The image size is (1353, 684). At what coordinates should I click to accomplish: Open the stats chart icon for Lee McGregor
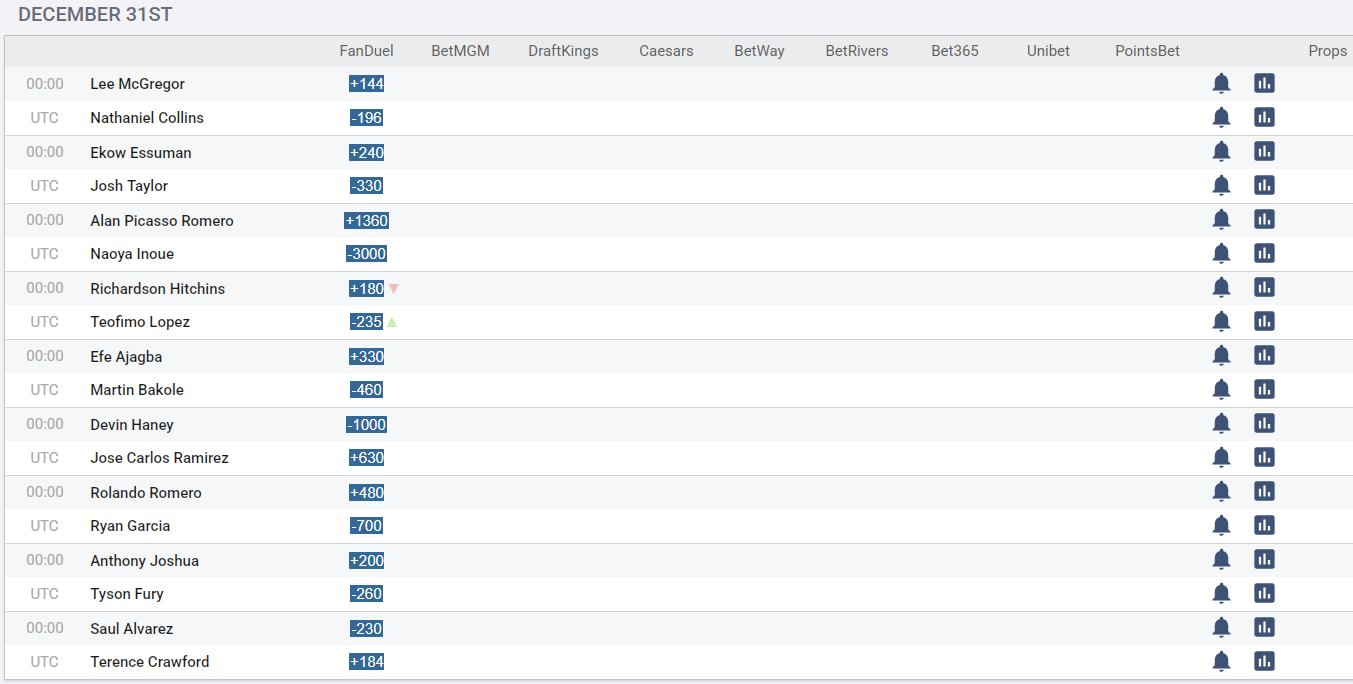click(x=1264, y=84)
